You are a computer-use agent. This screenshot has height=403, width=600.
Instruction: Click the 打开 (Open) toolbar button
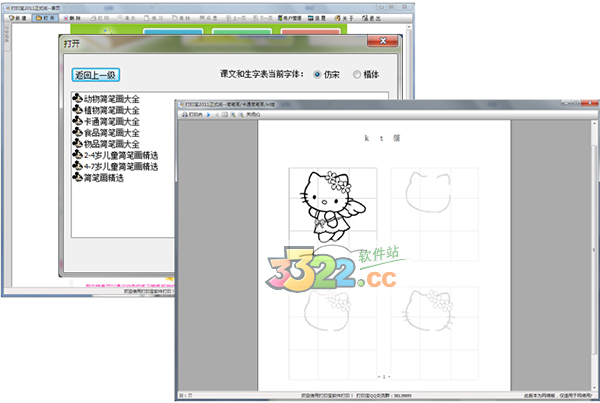[45, 18]
